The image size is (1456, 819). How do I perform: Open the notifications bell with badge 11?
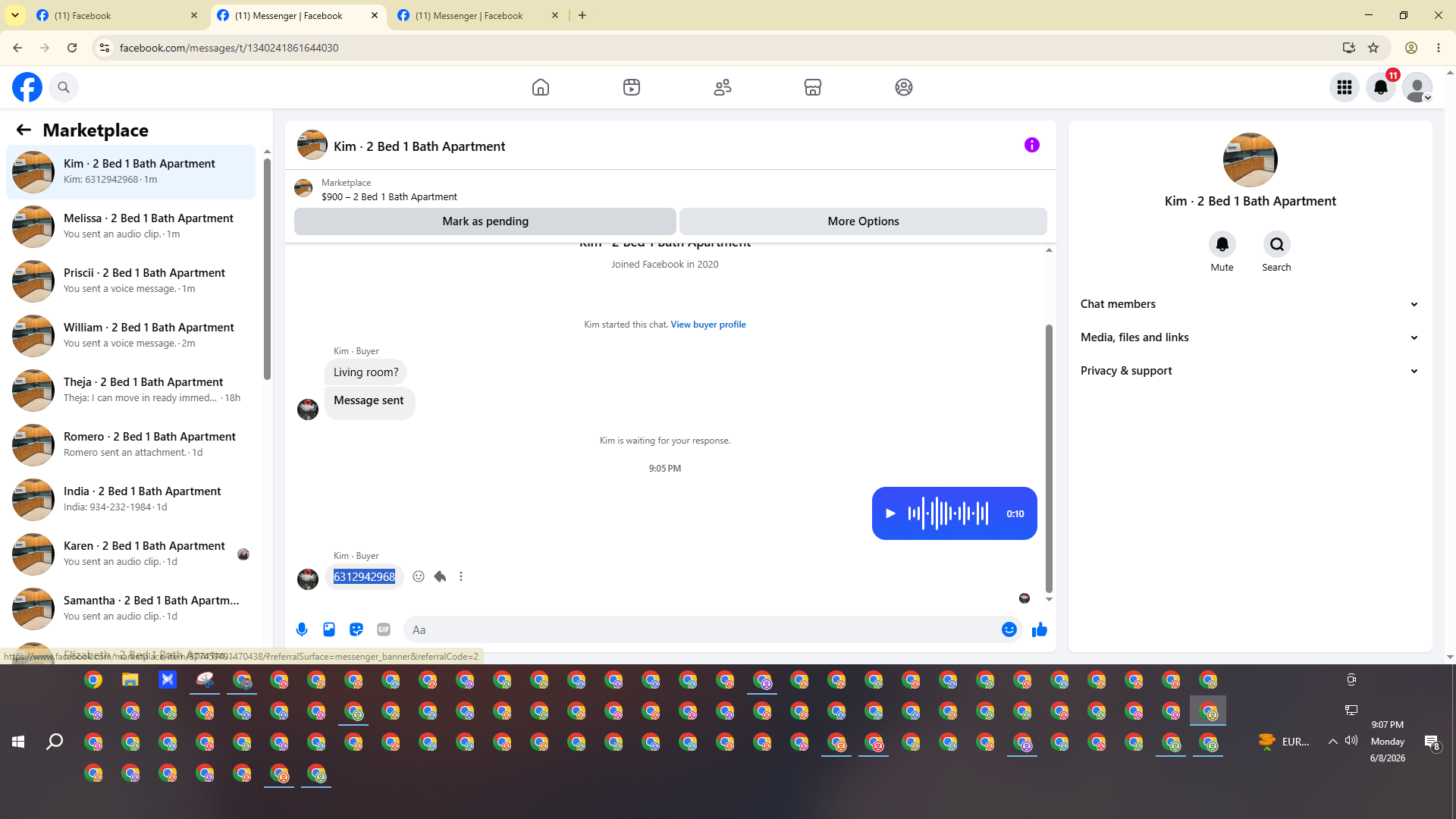[x=1381, y=87]
